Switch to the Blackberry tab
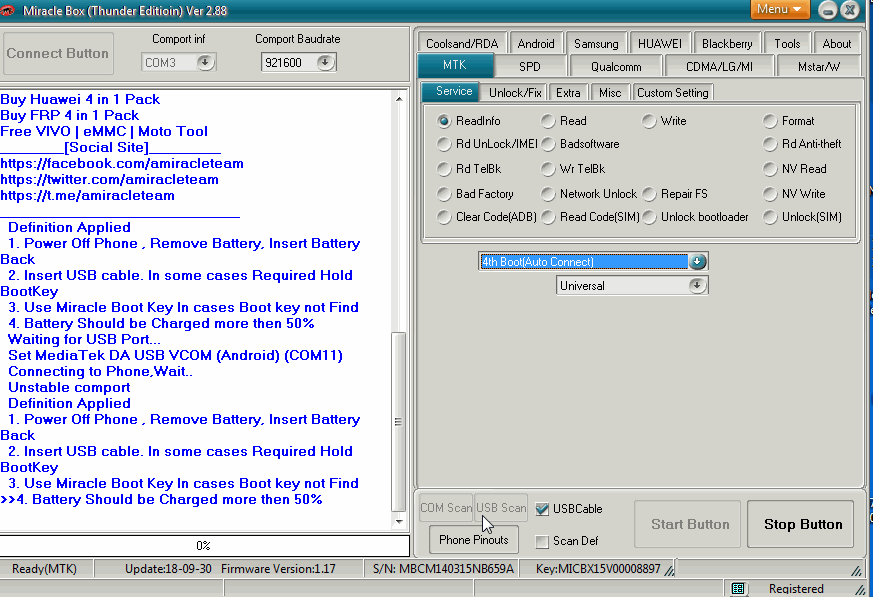The image size is (873, 597). [x=727, y=43]
